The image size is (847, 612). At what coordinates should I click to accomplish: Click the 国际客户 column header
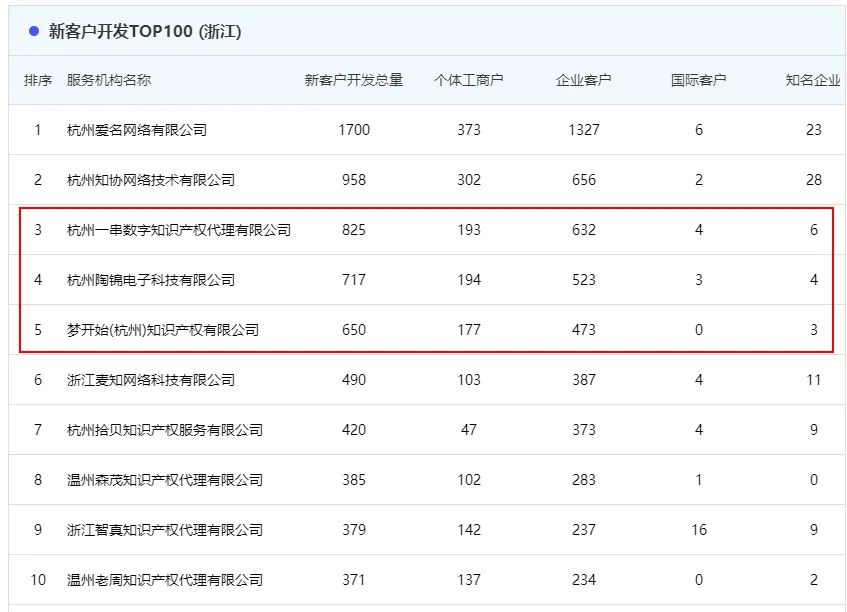pos(698,80)
